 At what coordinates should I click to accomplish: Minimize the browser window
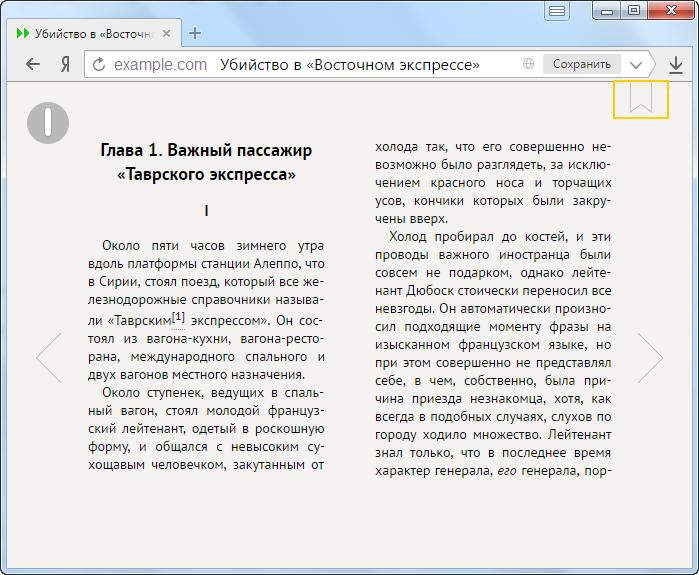point(607,11)
